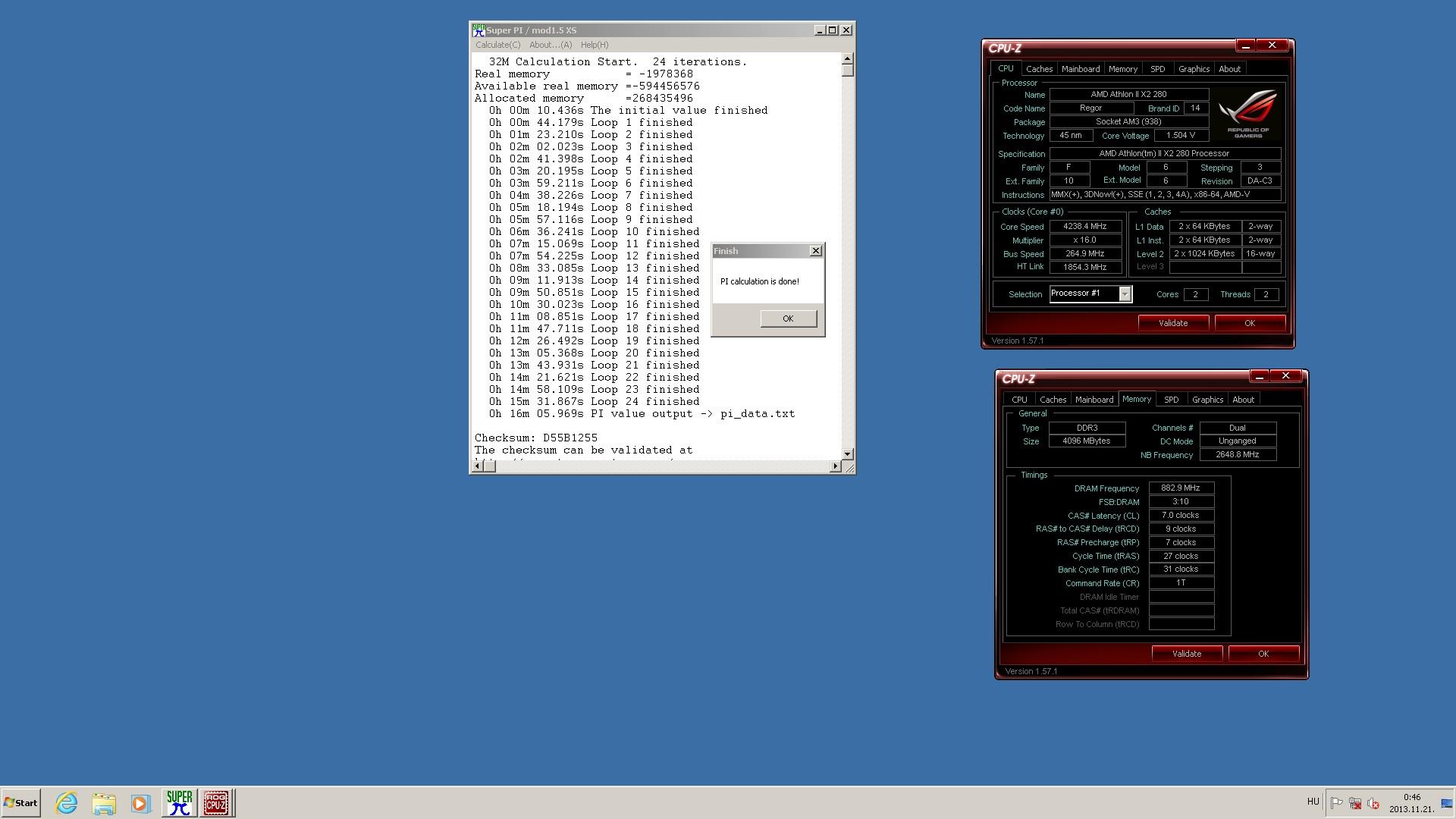Click the muted volume tray icon
This screenshot has height=819, width=1456.
[x=1373, y=803]
